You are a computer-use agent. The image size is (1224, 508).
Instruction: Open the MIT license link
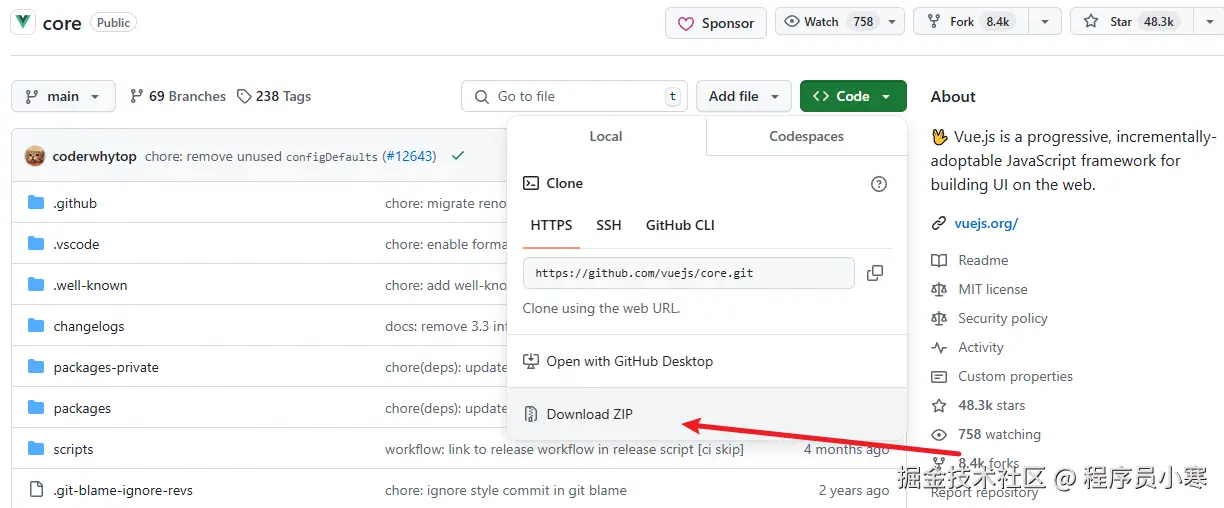point(993,289)
